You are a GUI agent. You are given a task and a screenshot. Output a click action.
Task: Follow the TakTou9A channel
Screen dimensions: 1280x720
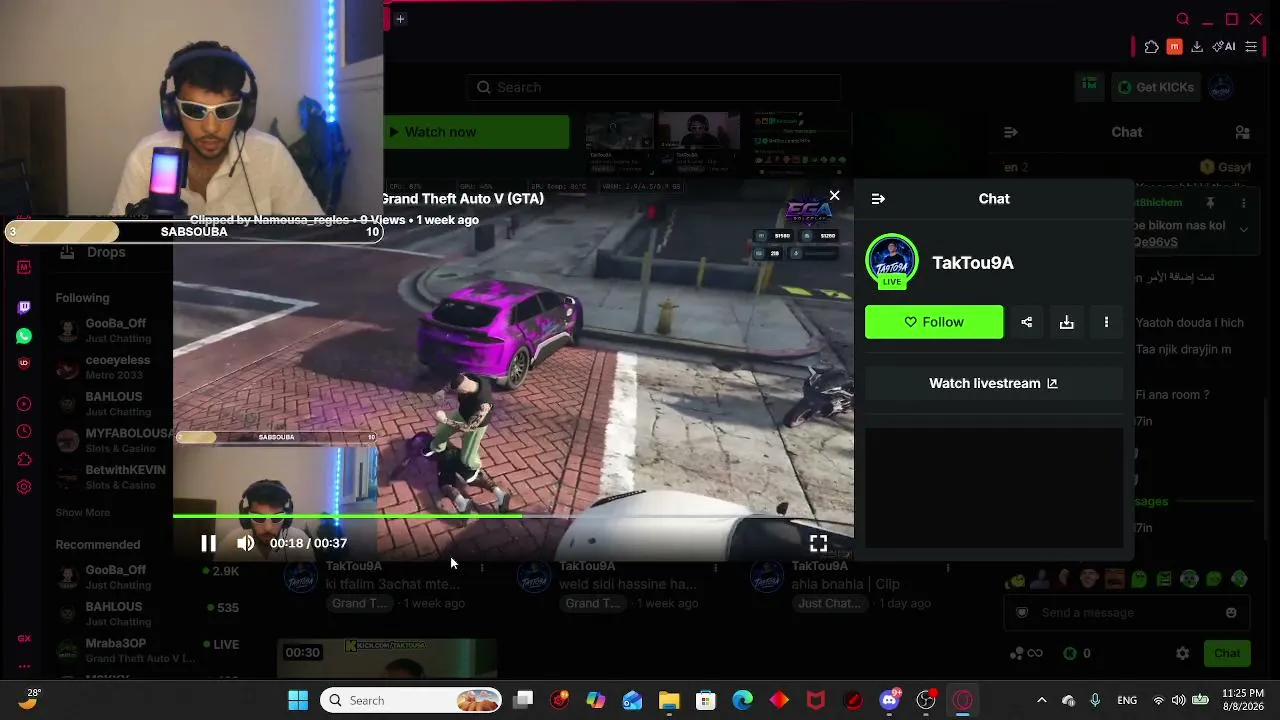(934, 322)
